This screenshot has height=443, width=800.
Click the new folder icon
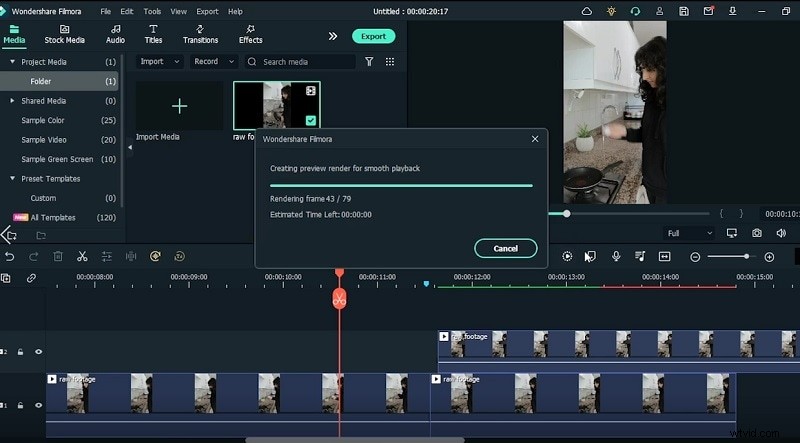(x=11, y=235)
